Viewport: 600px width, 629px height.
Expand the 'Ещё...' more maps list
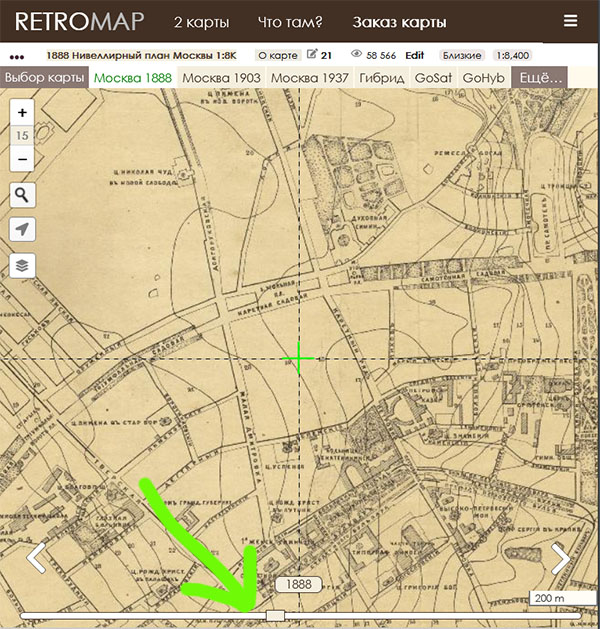[x=538, y=77]
